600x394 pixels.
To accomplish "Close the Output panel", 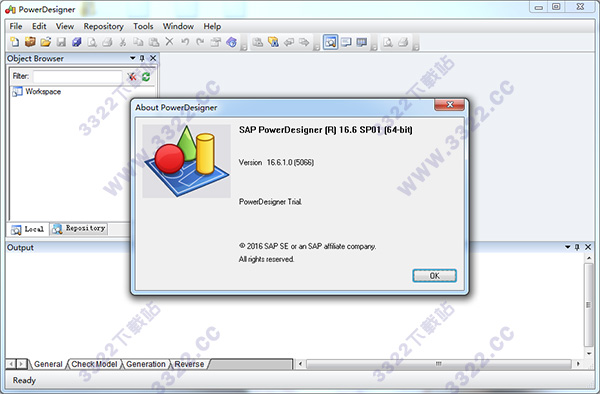I will pos(588,247).
